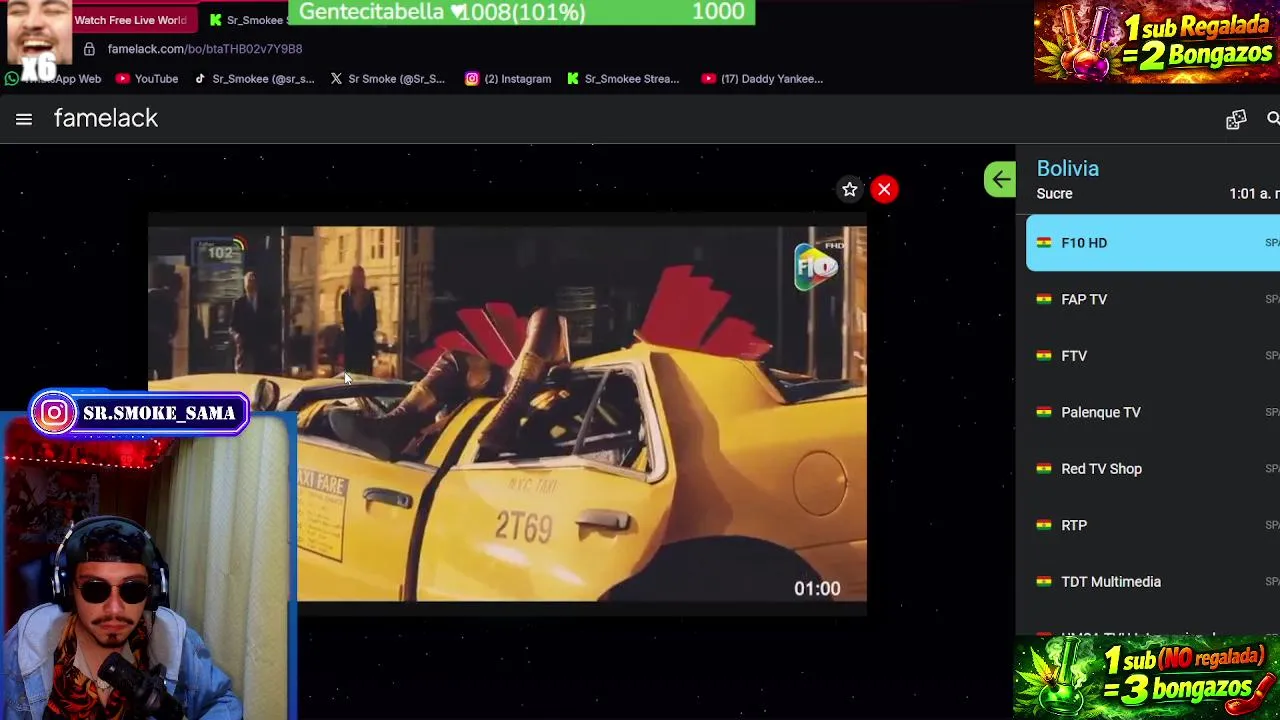Click the Bolivia flag beside FAP TV
1280x720 pixels.
1043,299
